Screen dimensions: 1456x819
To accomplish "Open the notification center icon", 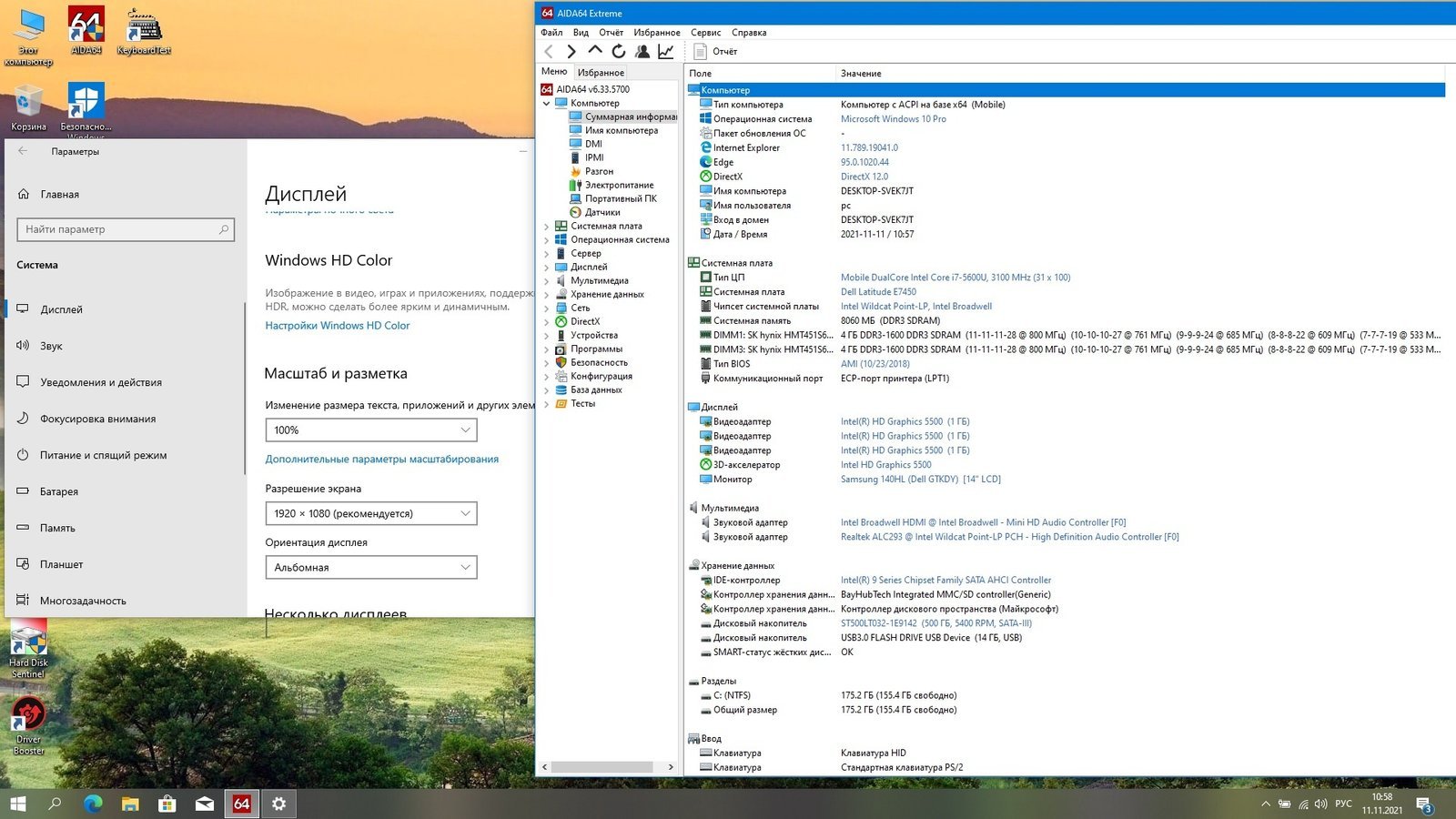I will coord(1424,804).
